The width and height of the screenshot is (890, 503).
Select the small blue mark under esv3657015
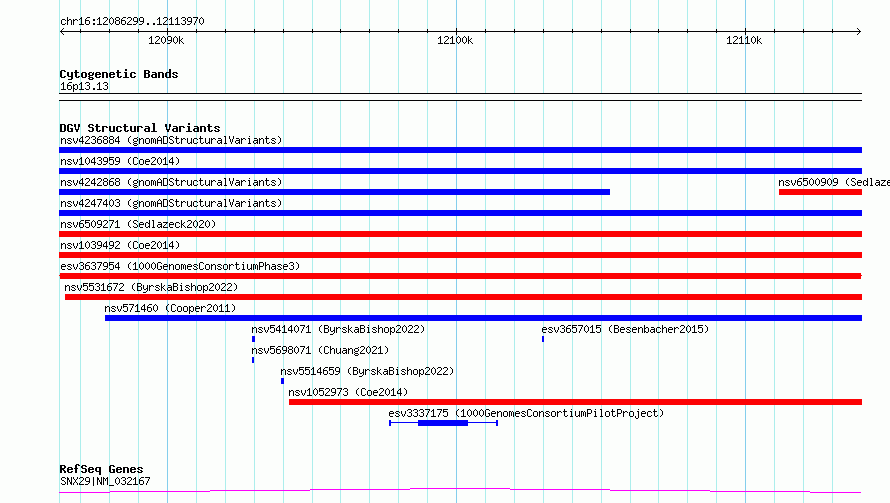pos(543,339)
